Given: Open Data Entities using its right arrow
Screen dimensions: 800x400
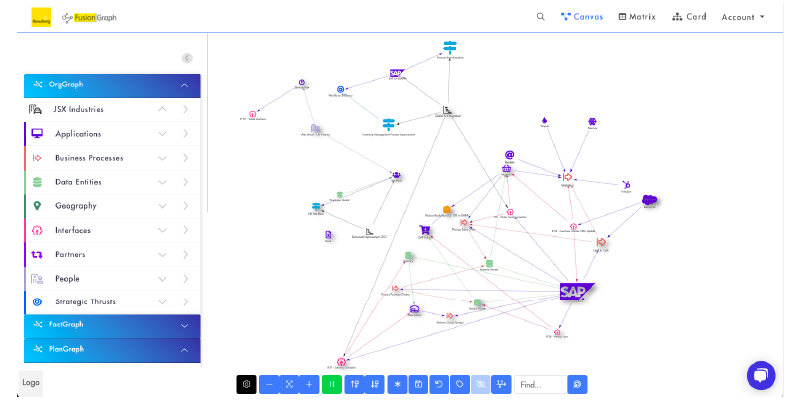Looking at the screenshot, I should pyautogui.click(x=185, y=182).
